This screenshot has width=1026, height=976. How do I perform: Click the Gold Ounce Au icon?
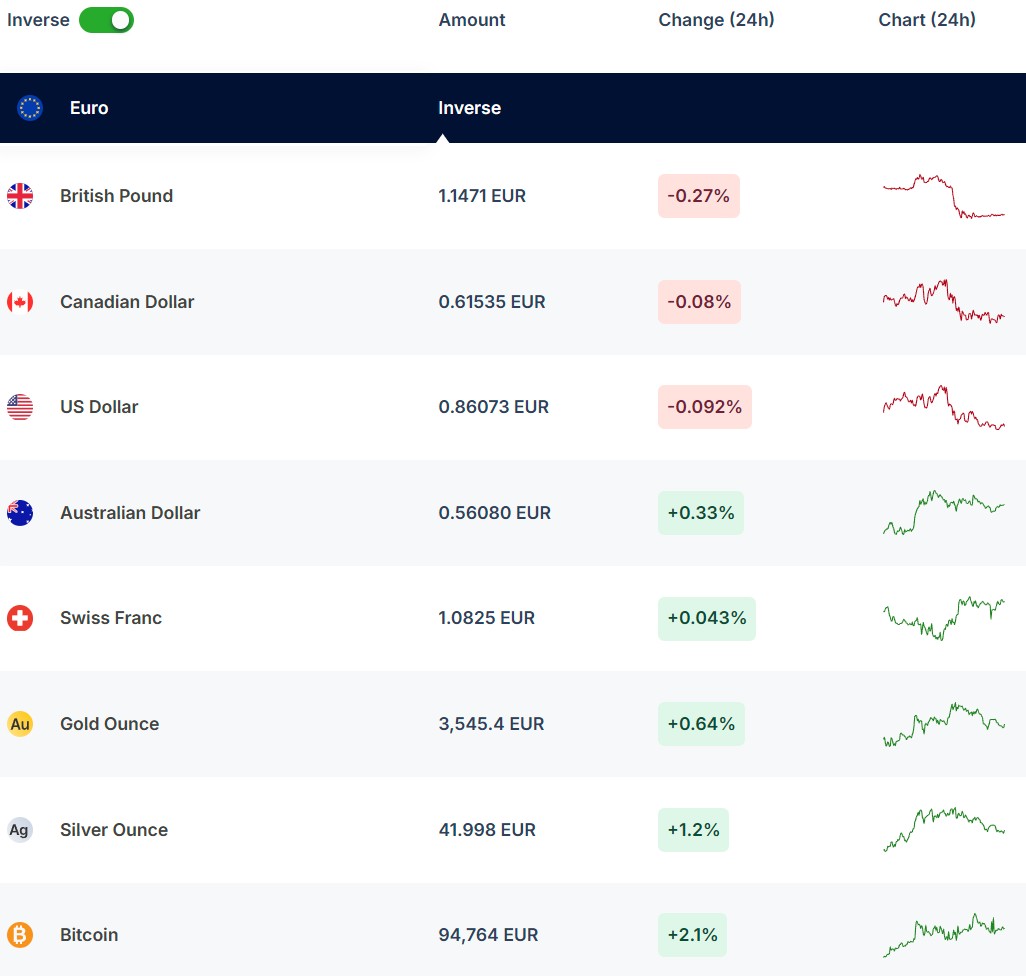[20, 724]
